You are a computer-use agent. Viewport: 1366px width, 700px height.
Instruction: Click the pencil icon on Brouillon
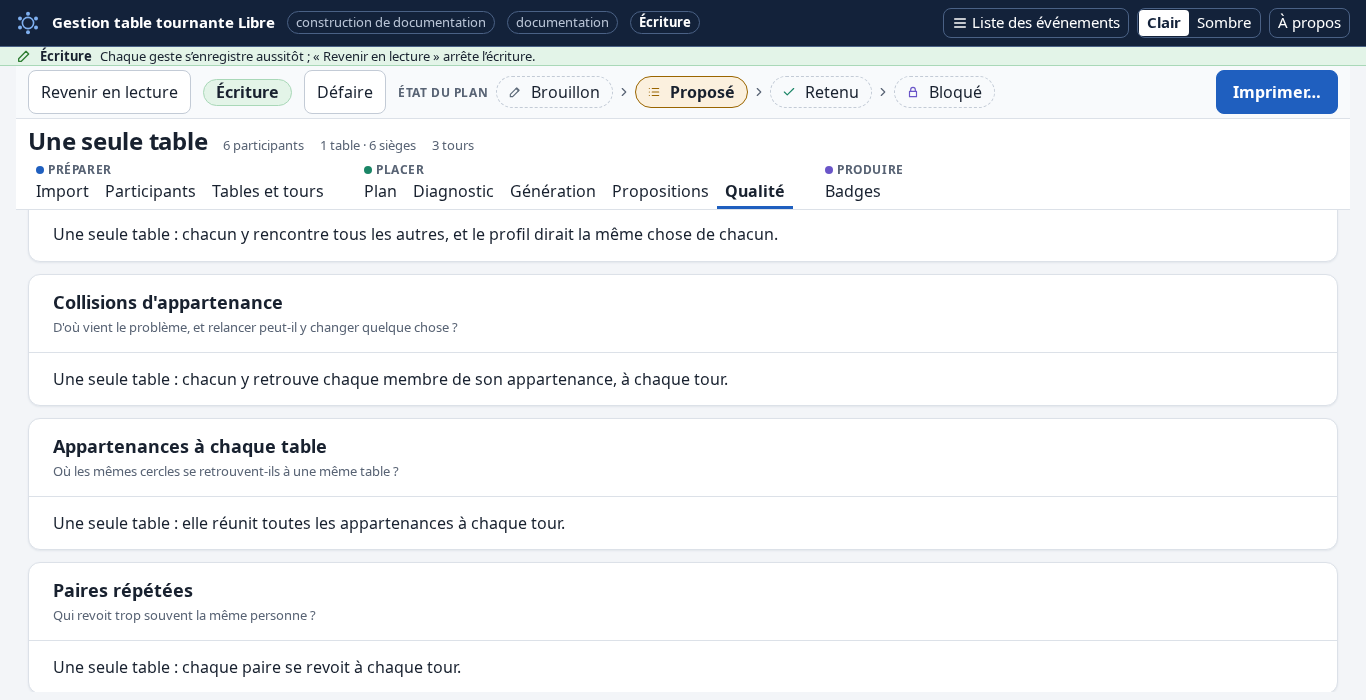(515, 92)
